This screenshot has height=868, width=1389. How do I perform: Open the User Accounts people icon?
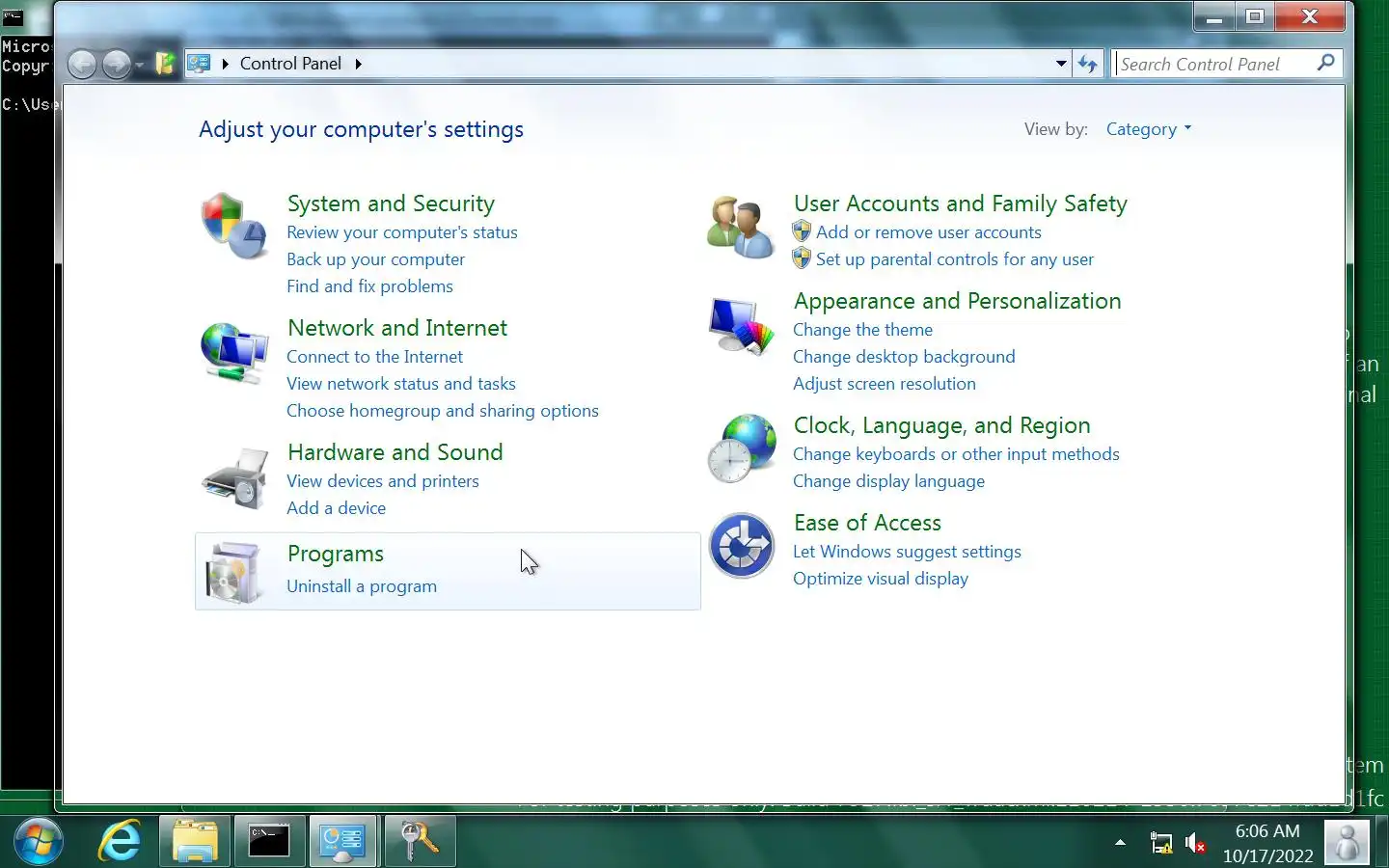point(740,227)
